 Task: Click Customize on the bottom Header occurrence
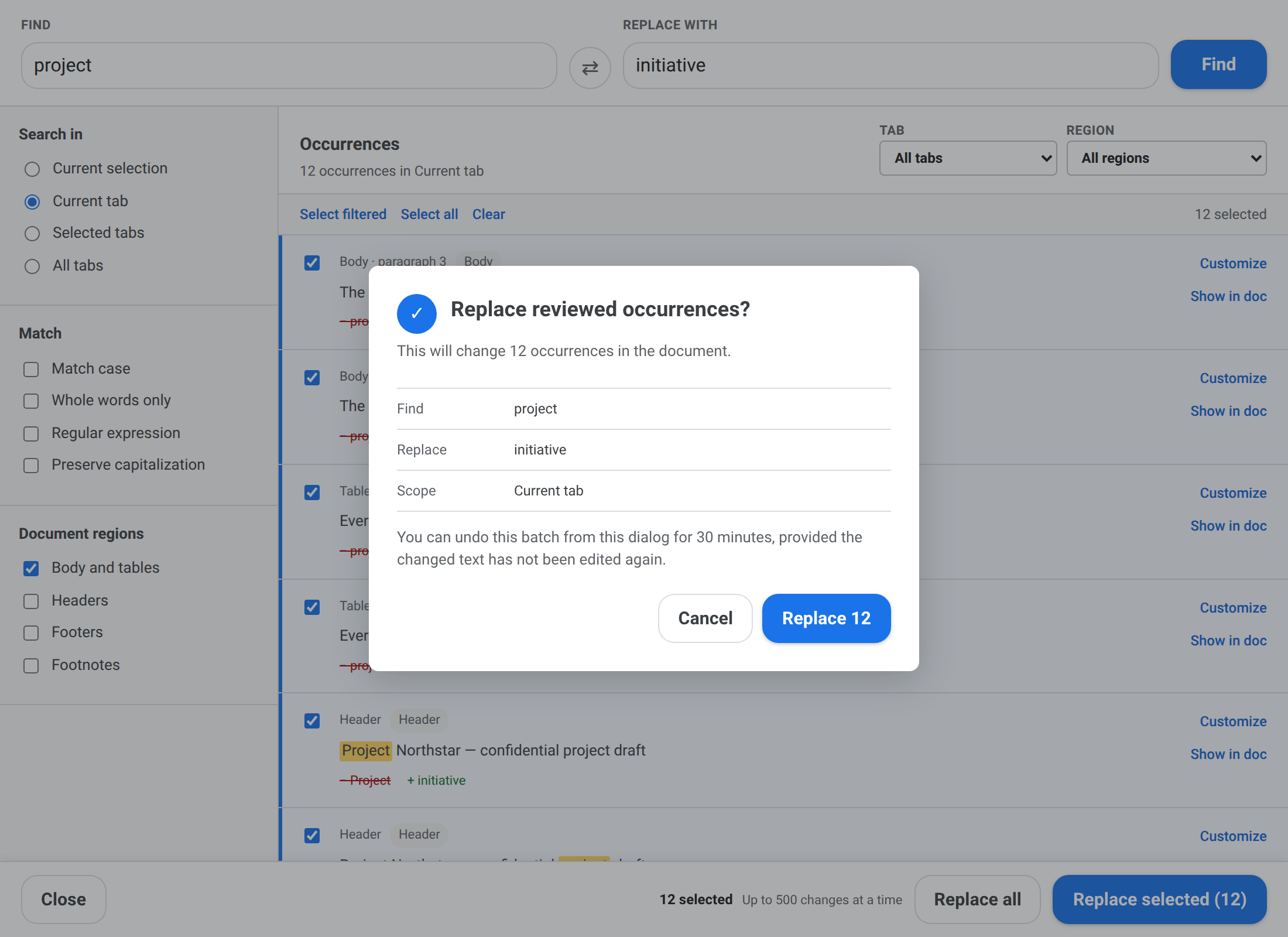[1233, 836]
